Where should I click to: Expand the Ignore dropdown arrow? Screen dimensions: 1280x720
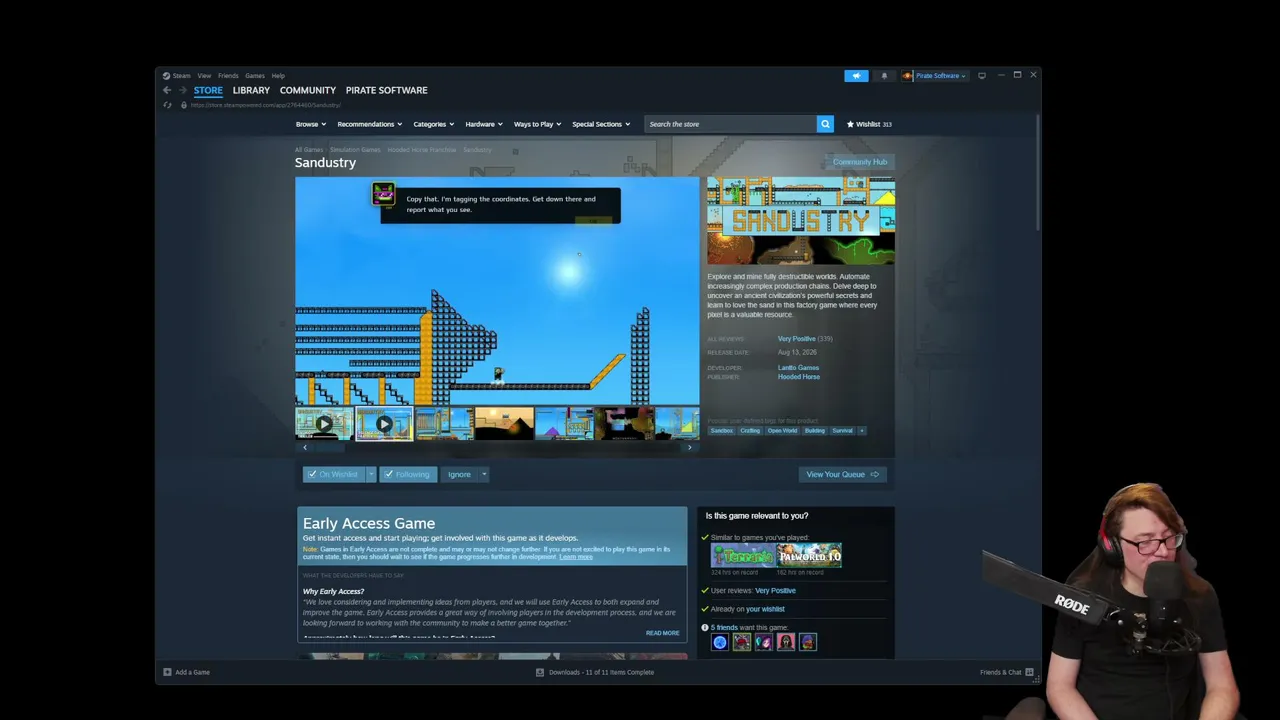click(x=484, y=474)
